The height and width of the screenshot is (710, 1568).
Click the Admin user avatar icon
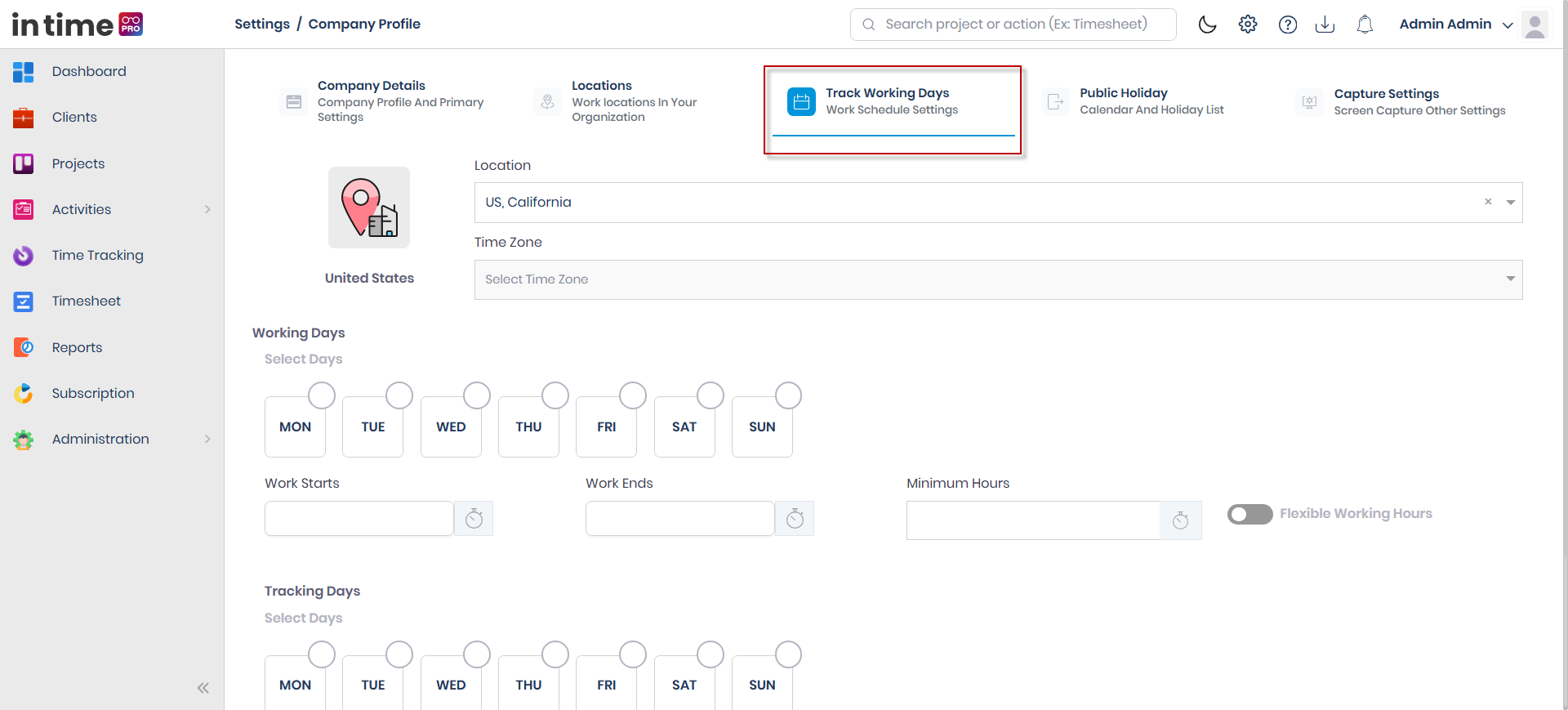1535,25
